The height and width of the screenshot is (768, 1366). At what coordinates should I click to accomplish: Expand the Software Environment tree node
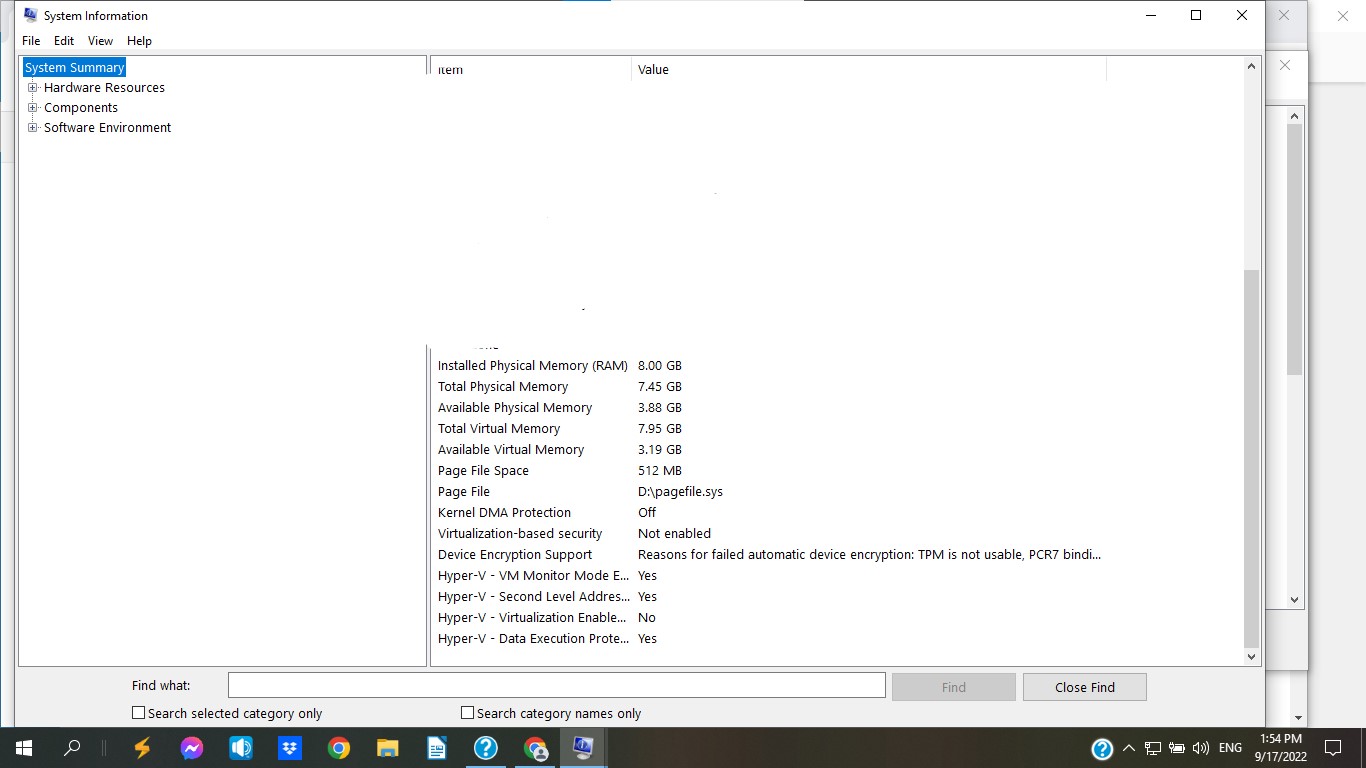[x=31, y=127]
